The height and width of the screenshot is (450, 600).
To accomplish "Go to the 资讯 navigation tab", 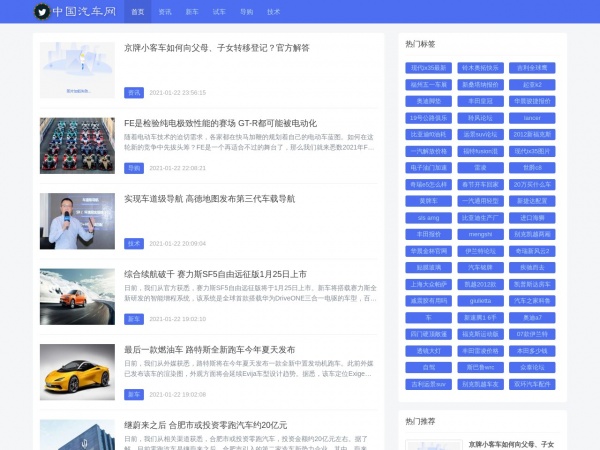I will [x=165, y=12].
